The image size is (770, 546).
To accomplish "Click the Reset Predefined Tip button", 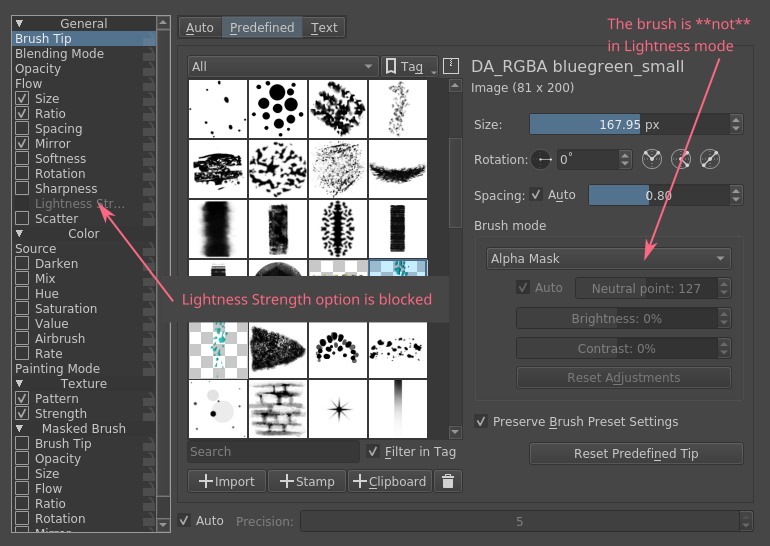I will 636,454.
